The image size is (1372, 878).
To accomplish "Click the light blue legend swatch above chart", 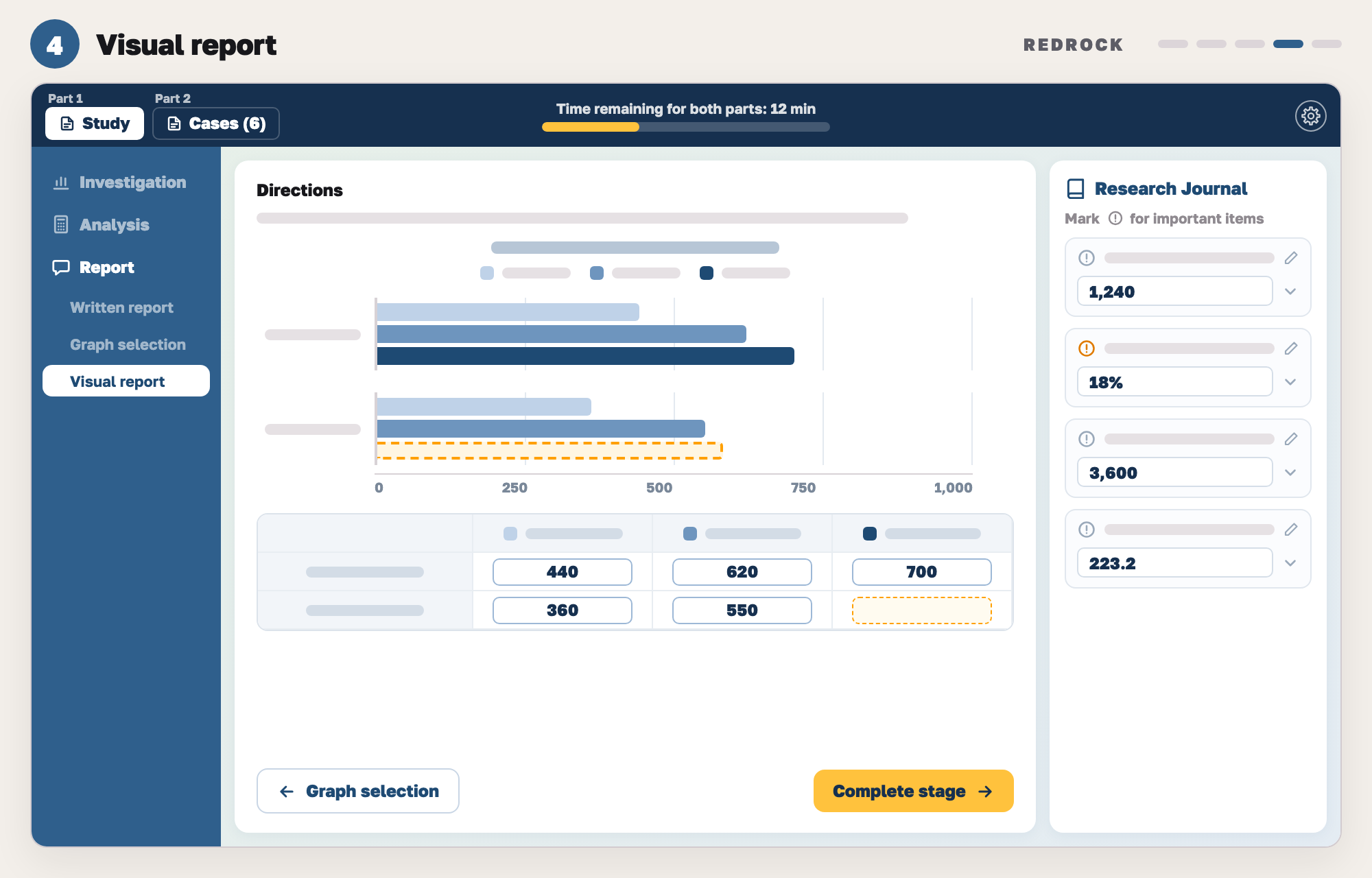I will point(487,273).
